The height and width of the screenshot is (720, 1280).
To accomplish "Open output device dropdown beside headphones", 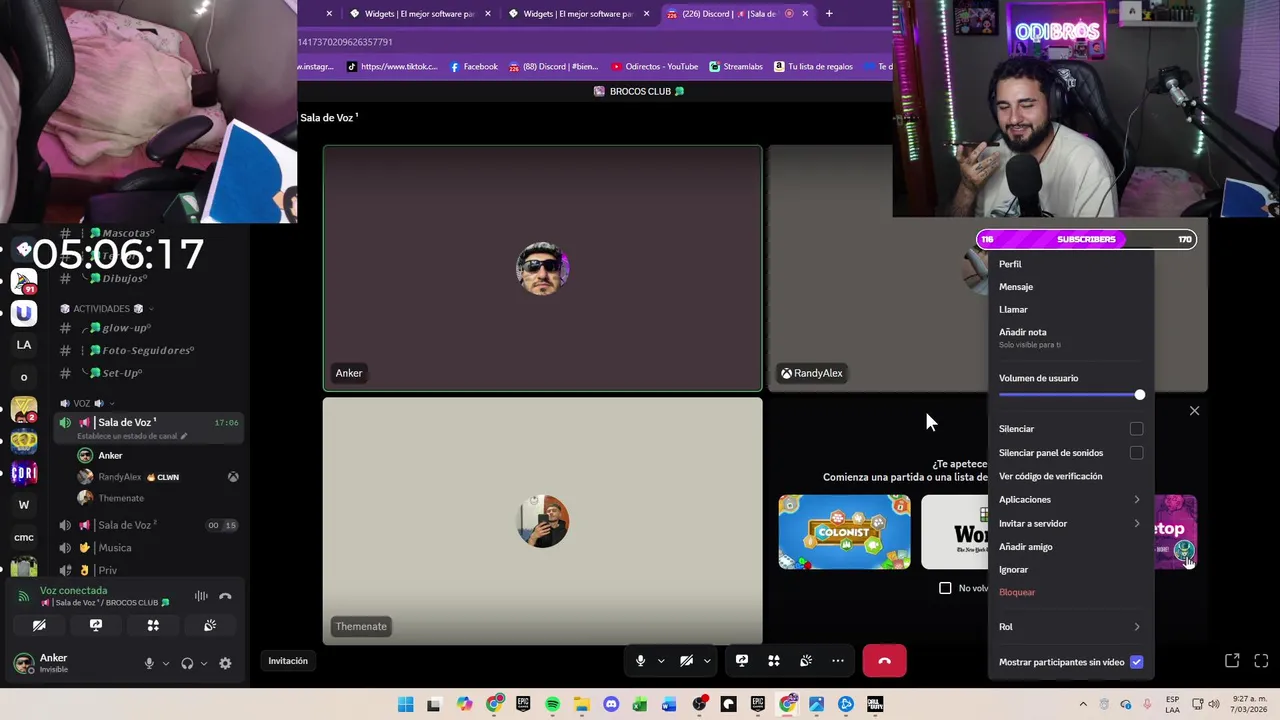I will tap(204, 663).
